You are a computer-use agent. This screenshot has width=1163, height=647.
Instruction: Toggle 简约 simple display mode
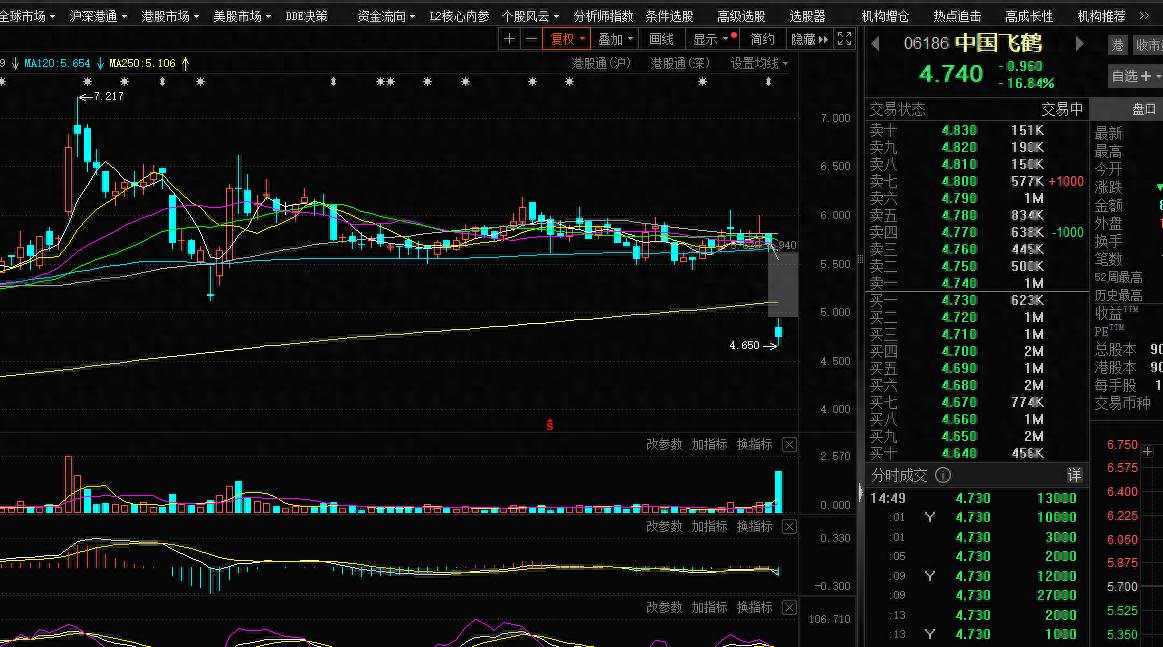(x=762, y=39)
